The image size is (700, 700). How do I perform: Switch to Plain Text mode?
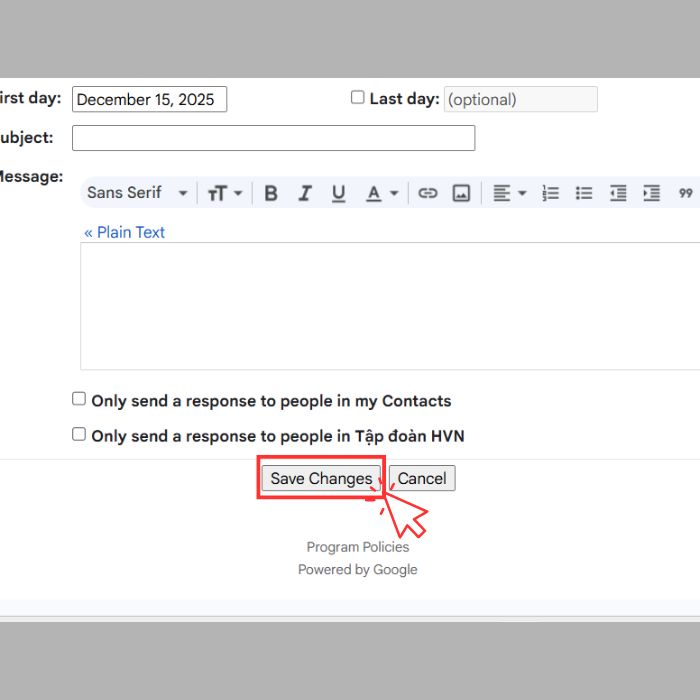[125, 232]
